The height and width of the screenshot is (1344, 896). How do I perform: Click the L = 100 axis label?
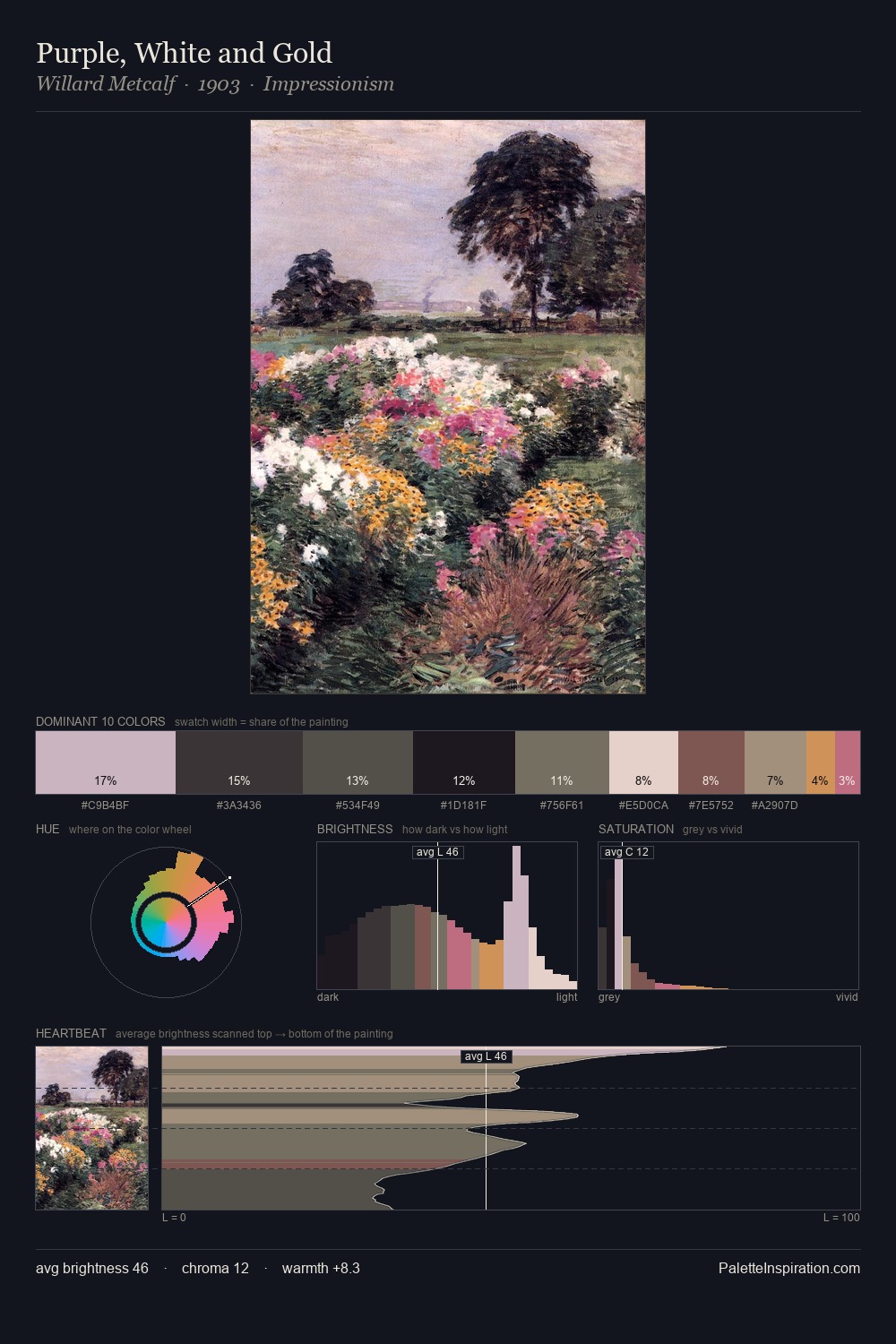pyautogui.click(x=841, y=1218)
